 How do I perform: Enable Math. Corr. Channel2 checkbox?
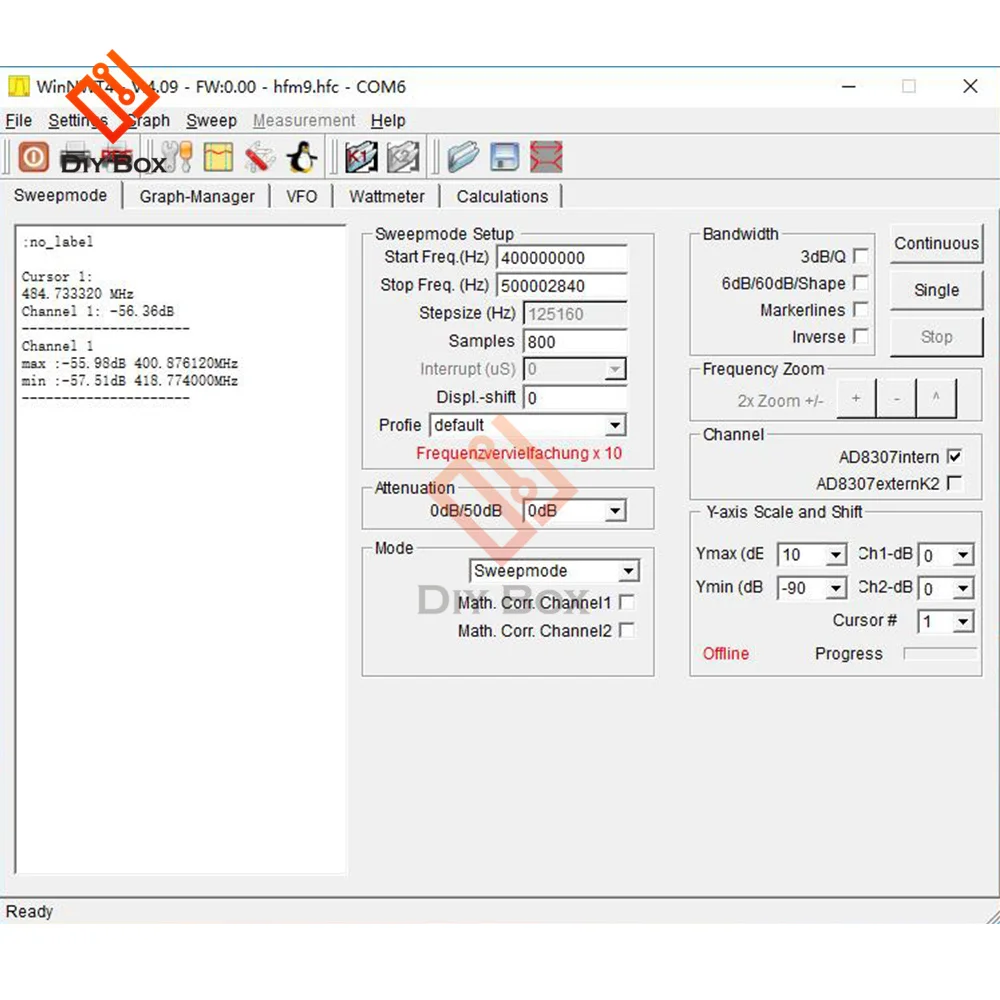pyautogui.click(x=627, y=631)
